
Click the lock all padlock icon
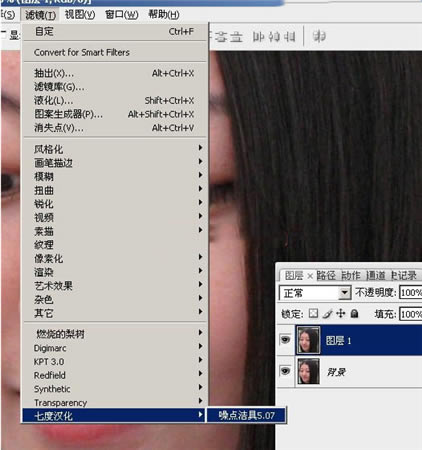pyautogui.click(x=354, y=313)
